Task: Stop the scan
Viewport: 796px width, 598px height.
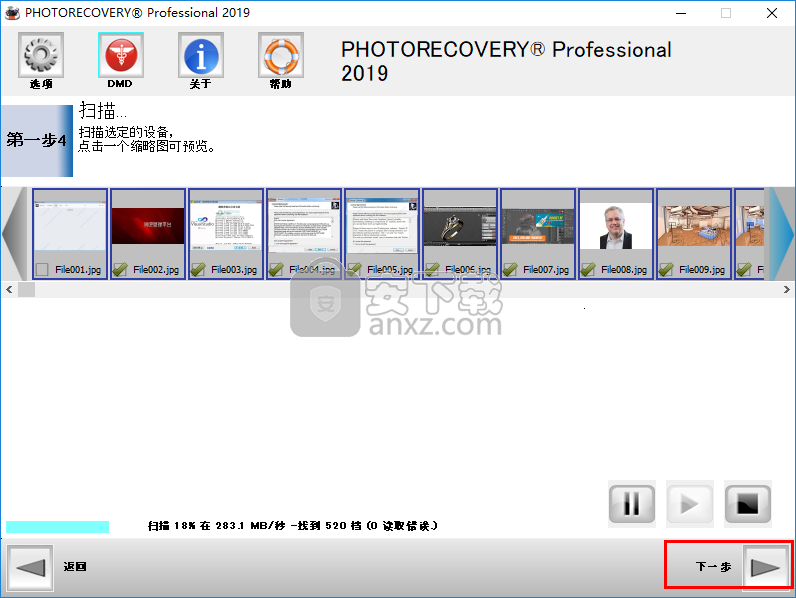Action: [x=748, y=504]
